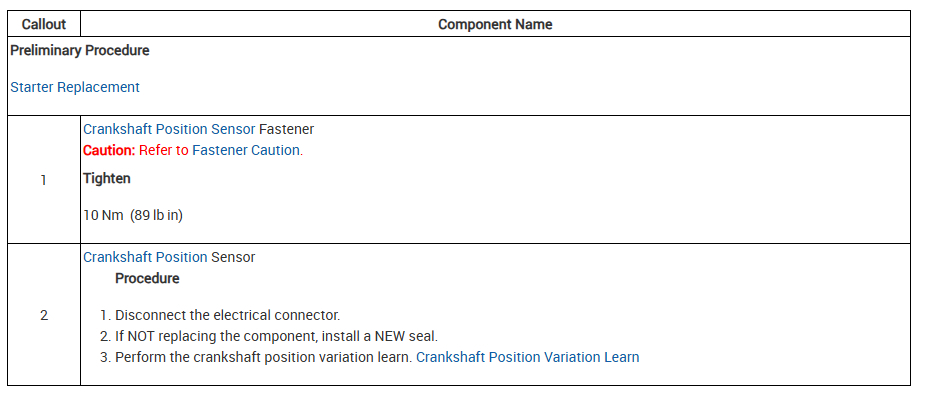Click the install a NEW seal step
The height and width of the screenshot is (413, 925).
tap(275, 336)
